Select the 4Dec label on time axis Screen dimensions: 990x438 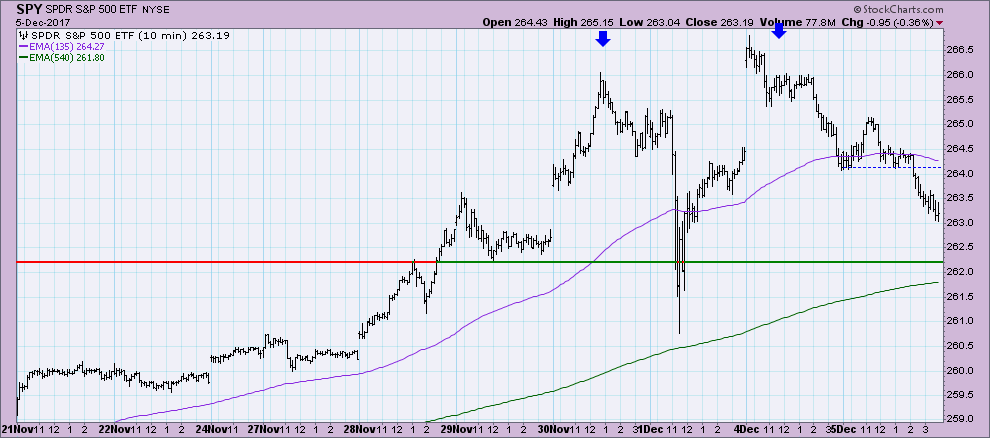[x=755, y=430]
